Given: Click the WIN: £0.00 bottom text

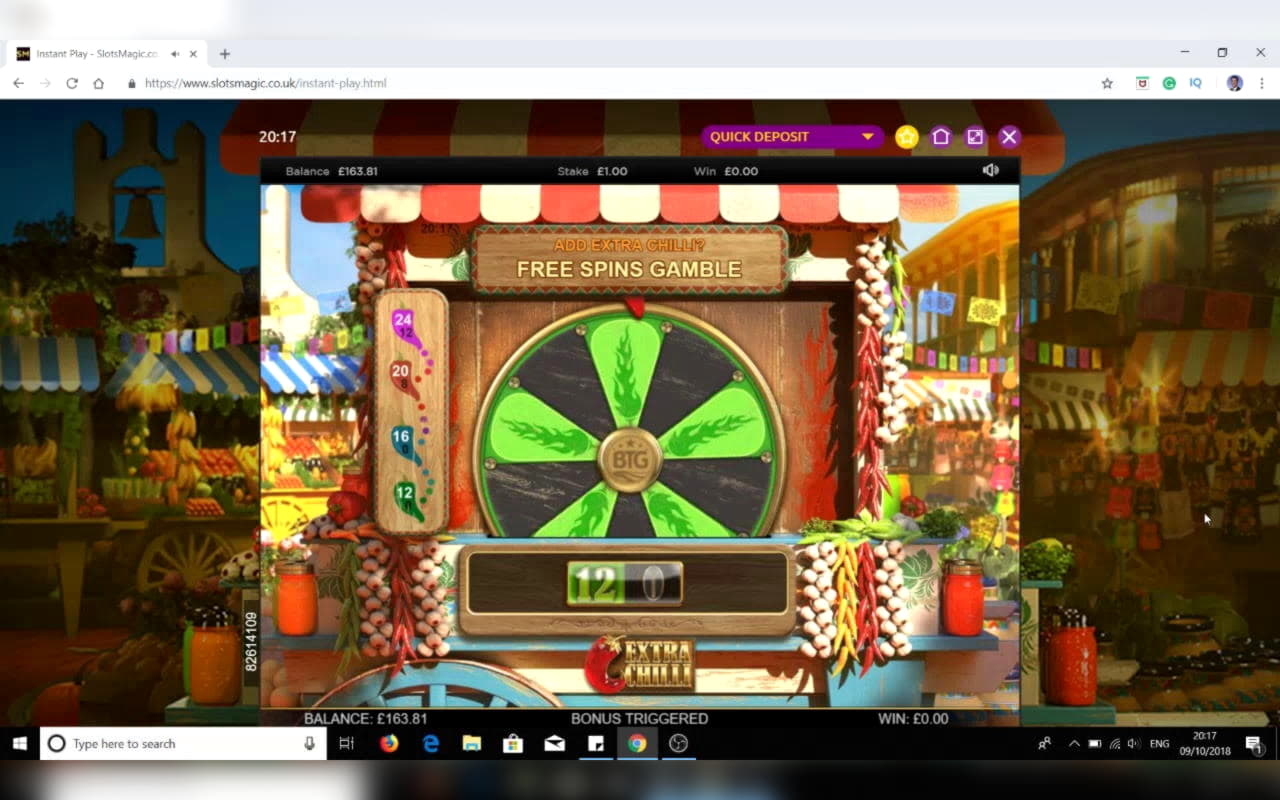Looking at the screenshot, I should click(x=913, y=718).
